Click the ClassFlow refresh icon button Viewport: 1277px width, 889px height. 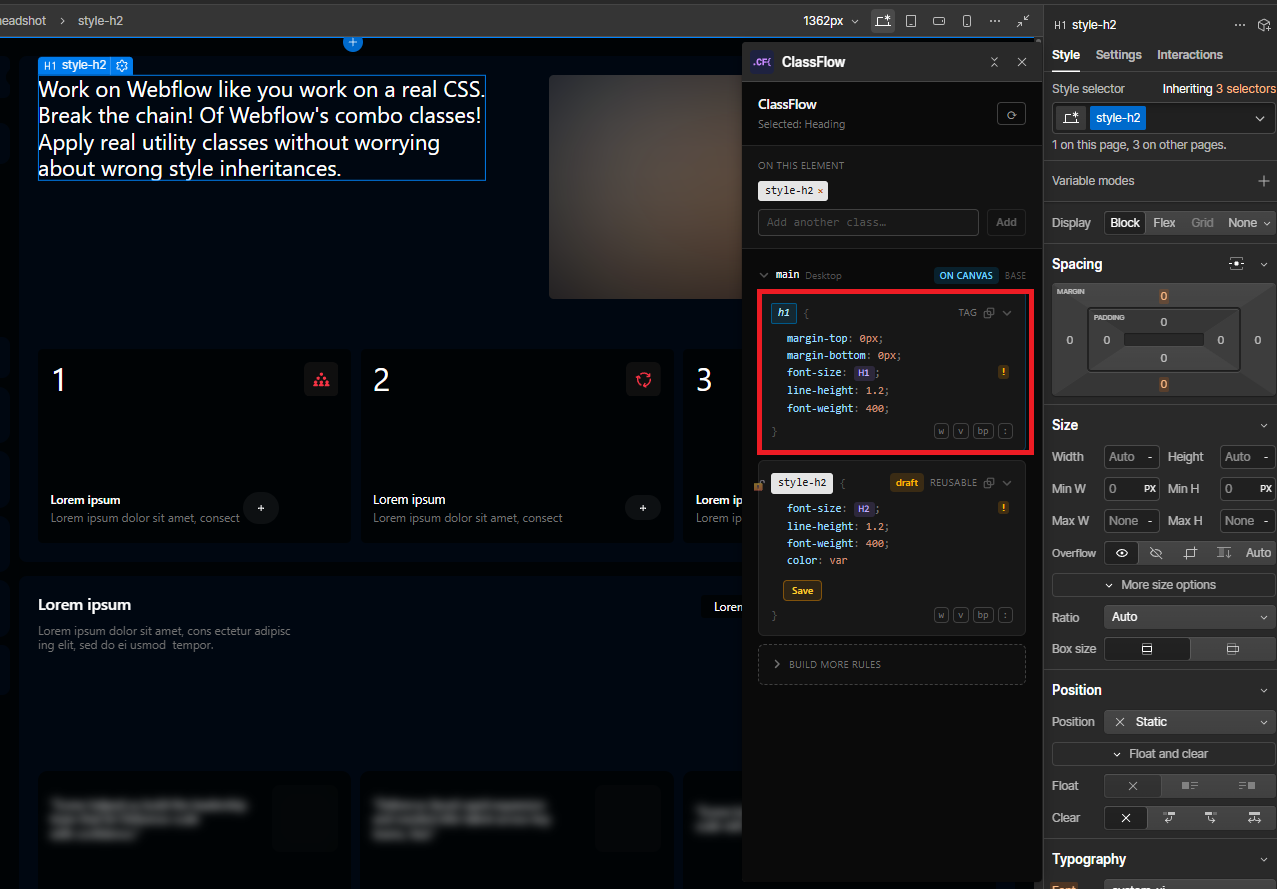[x=1011, y=114]
